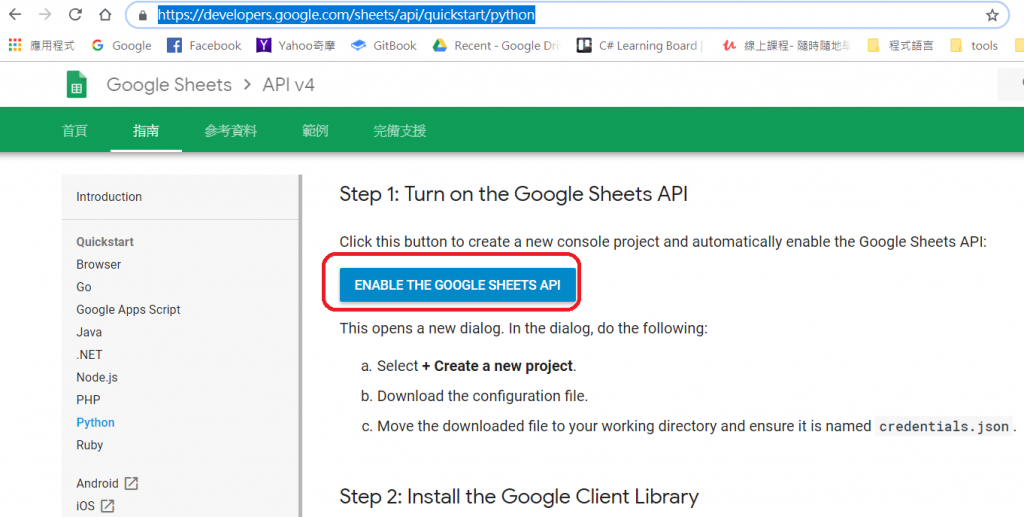Viewport: 1024px width, 517px height.
Task: Open the .NET quickstart
Action: point(89,354)
